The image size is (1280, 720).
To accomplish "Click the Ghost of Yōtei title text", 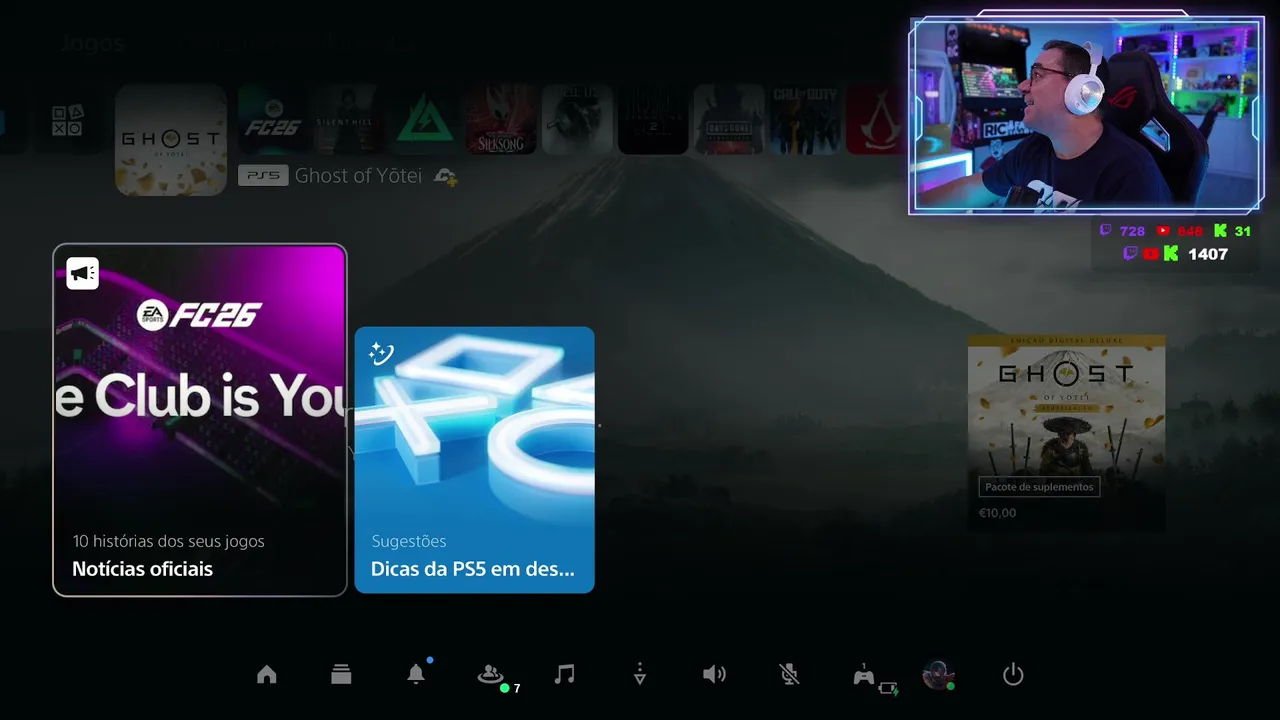I will (358, 175).
